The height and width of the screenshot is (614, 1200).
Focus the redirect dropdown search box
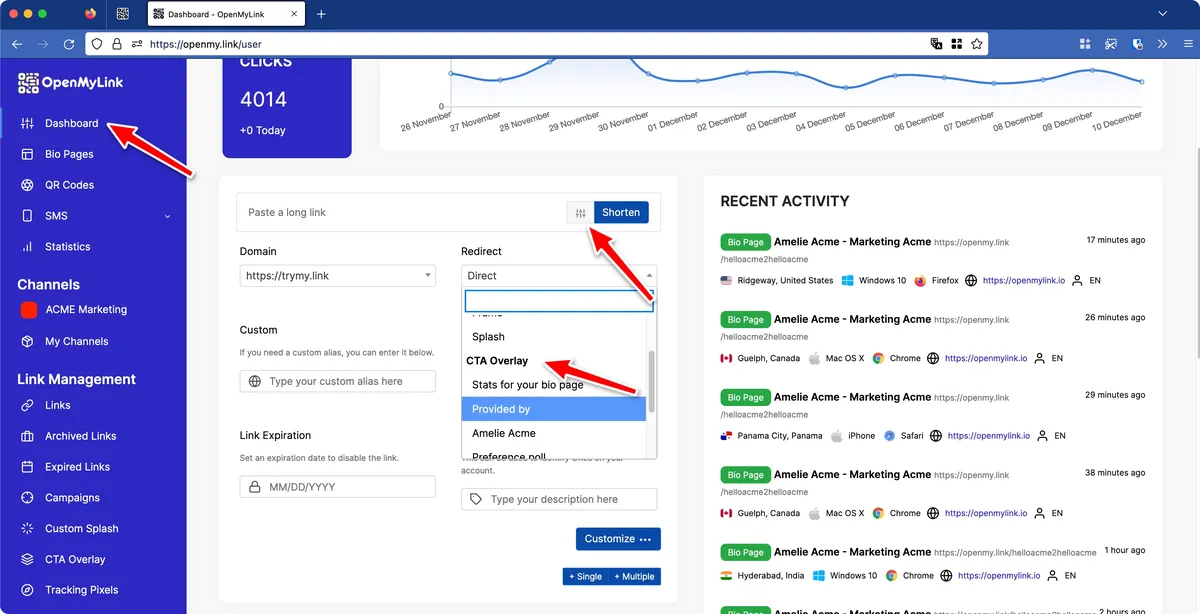(558, 301)
